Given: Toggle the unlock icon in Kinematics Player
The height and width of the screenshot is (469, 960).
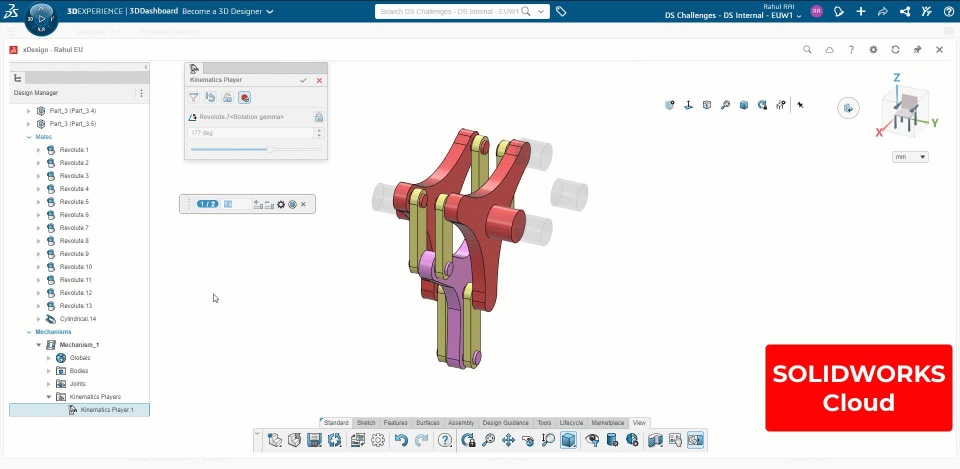Looking at the screenshot, I should pos(227,97).
